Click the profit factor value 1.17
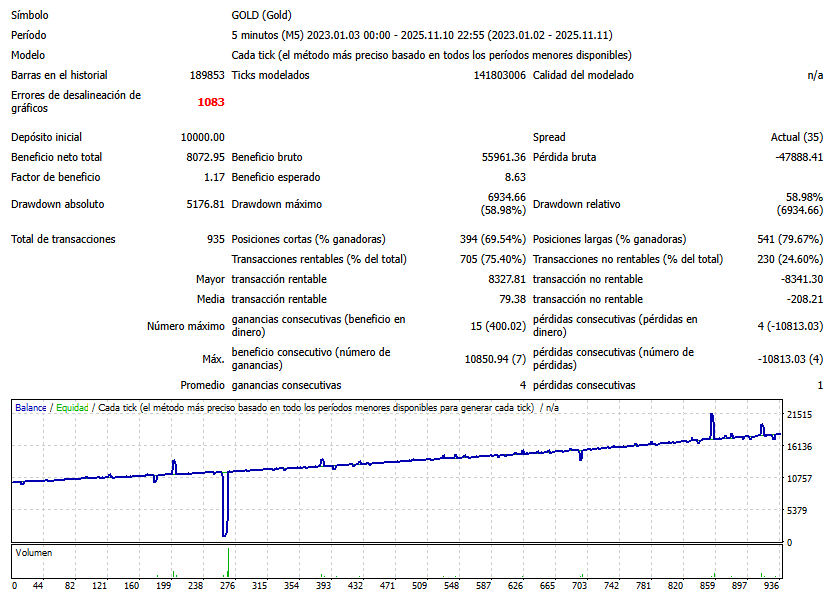Viewport: 834px width, 595px height. 214,177
